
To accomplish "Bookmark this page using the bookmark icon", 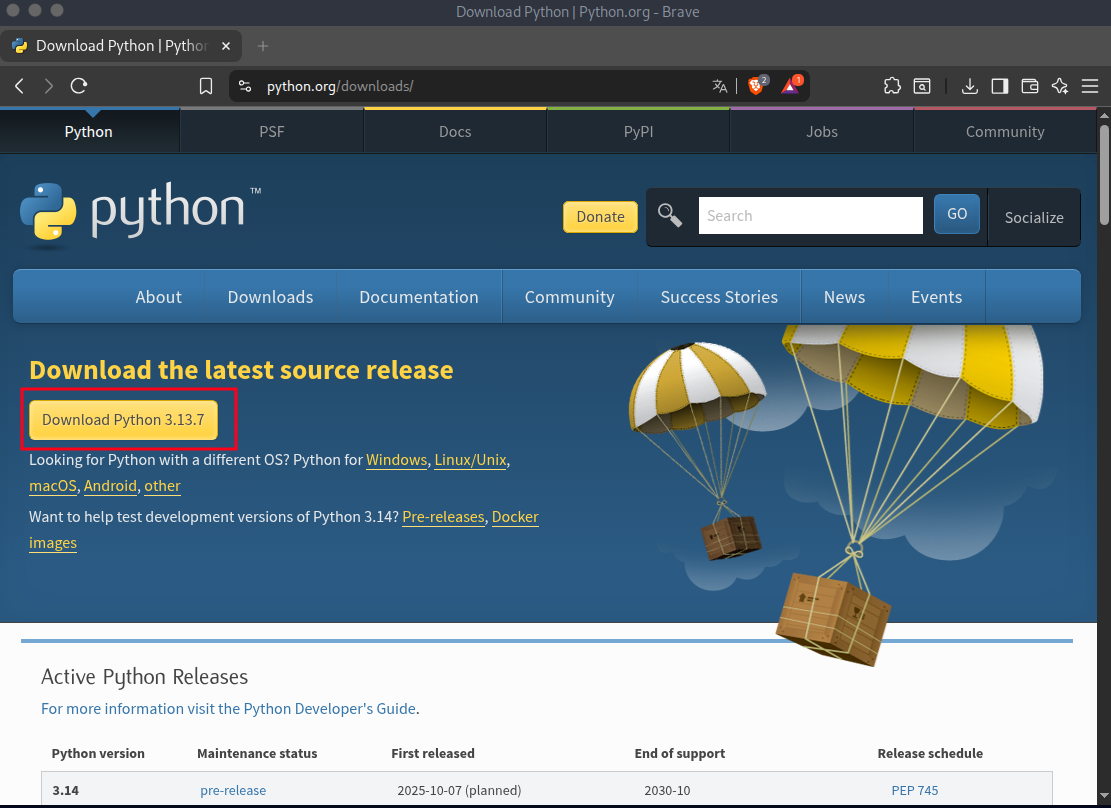I will (x=205, y=86).
